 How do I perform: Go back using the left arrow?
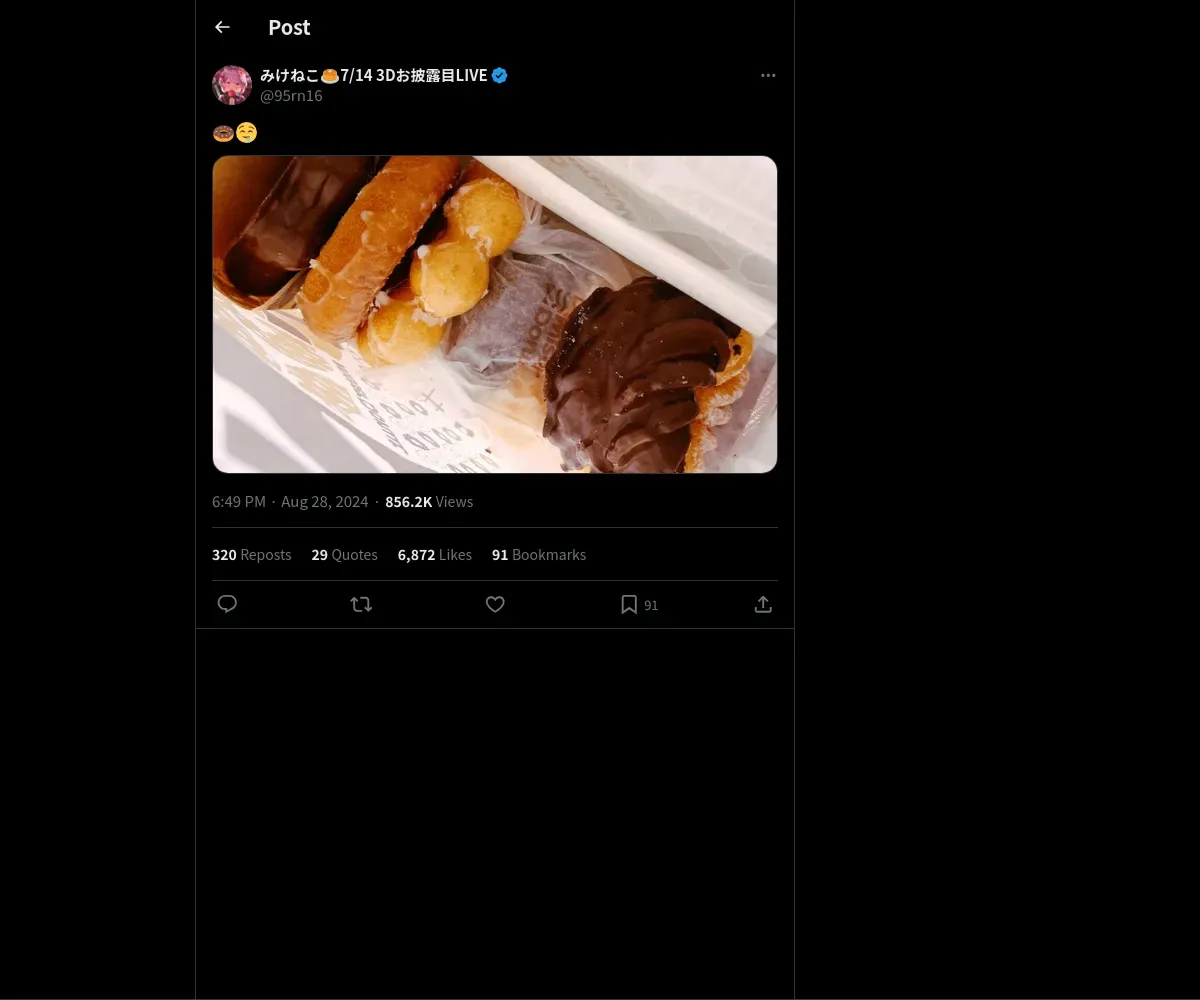click(x=222, y=28)
